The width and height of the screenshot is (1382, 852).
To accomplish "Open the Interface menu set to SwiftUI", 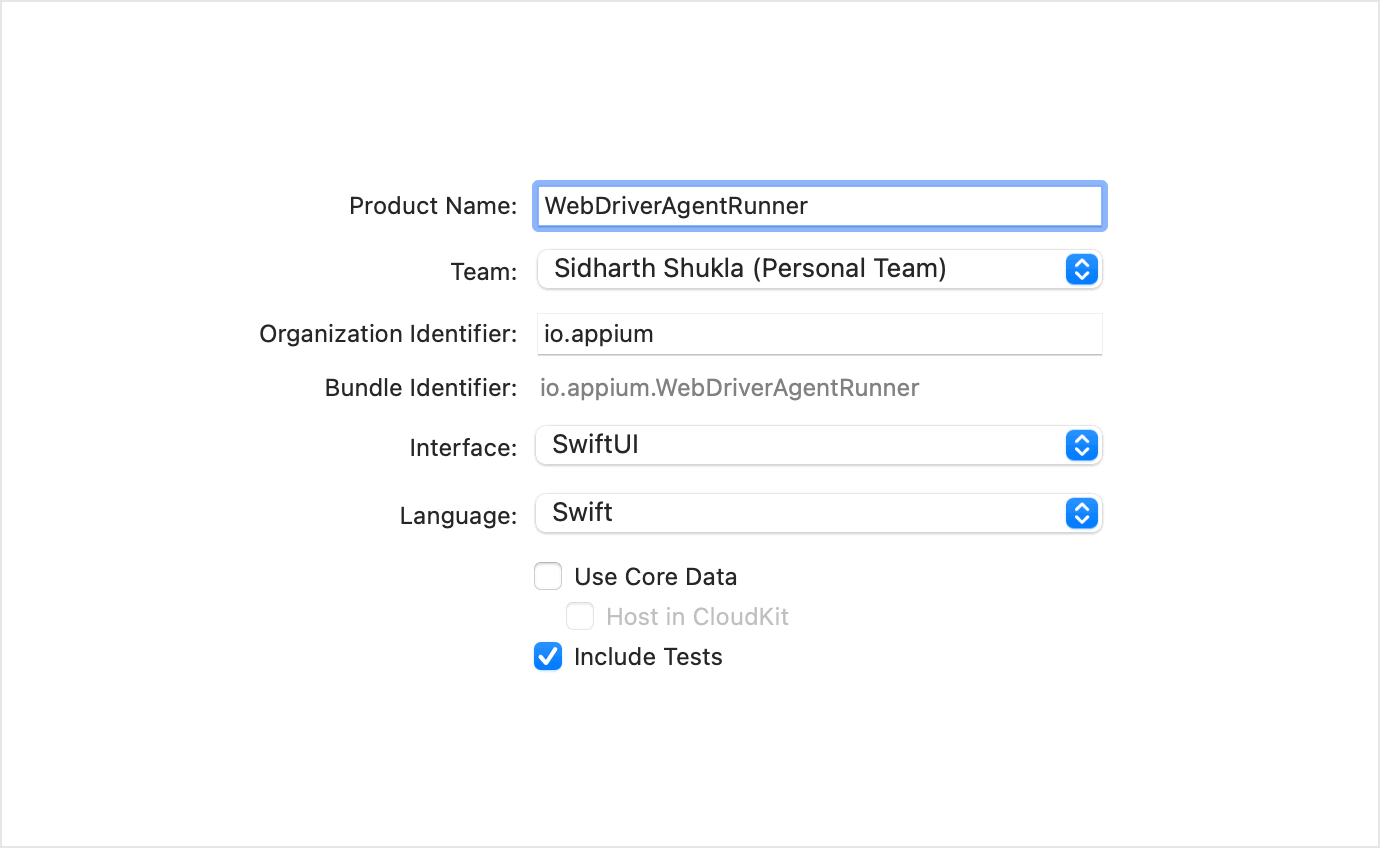I will [800, 446].
